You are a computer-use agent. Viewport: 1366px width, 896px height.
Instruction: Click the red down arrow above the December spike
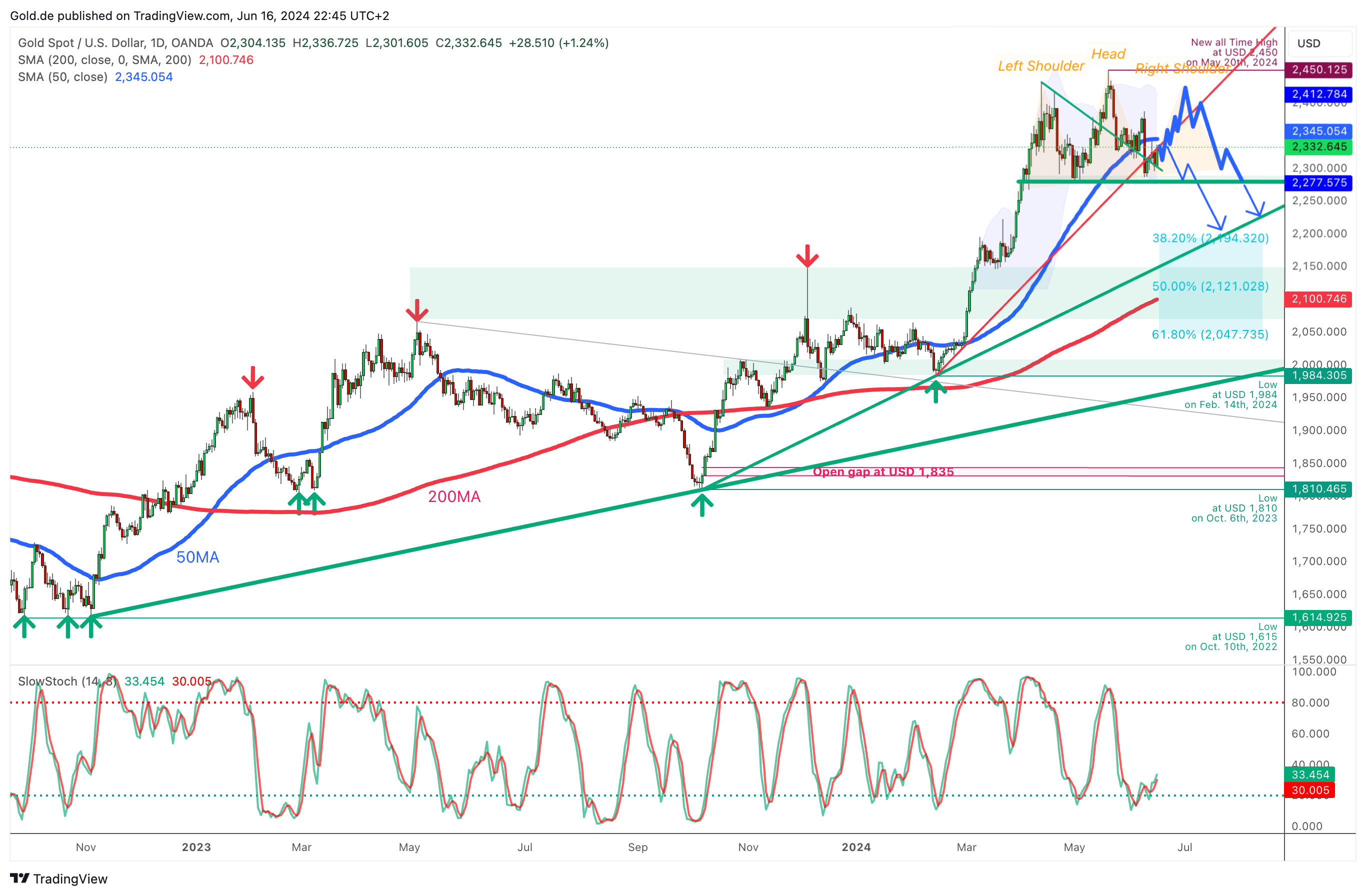tap(807, 256)
